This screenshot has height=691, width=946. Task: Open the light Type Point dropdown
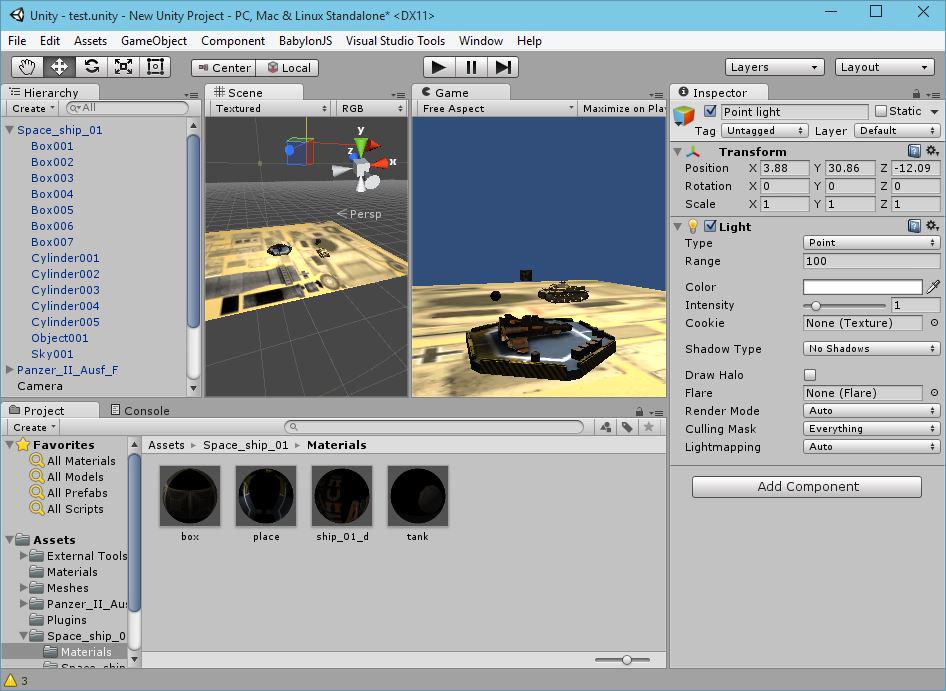pyautogui.click(x=871, y=243)
